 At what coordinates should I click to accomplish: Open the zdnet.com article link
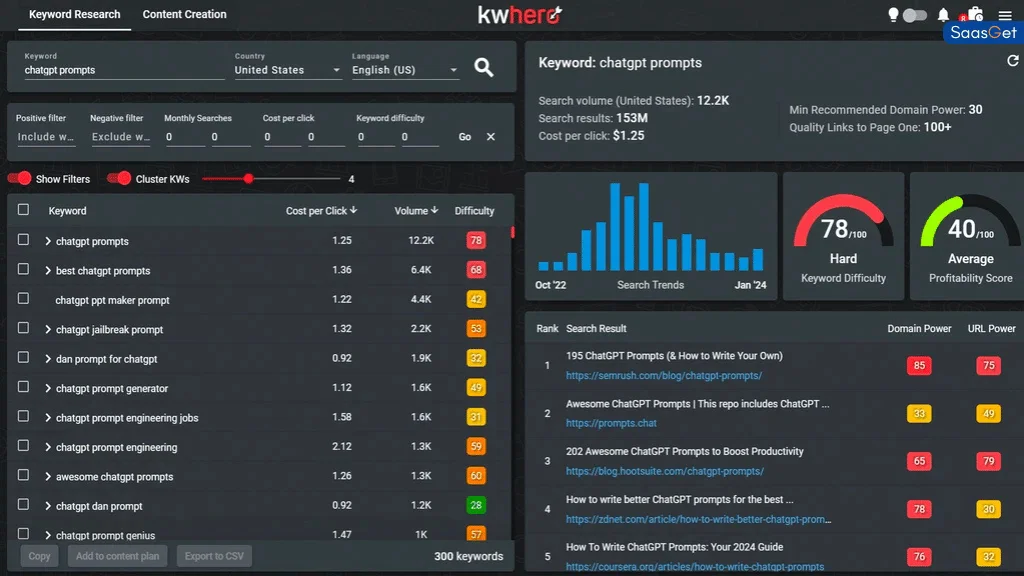699,519
